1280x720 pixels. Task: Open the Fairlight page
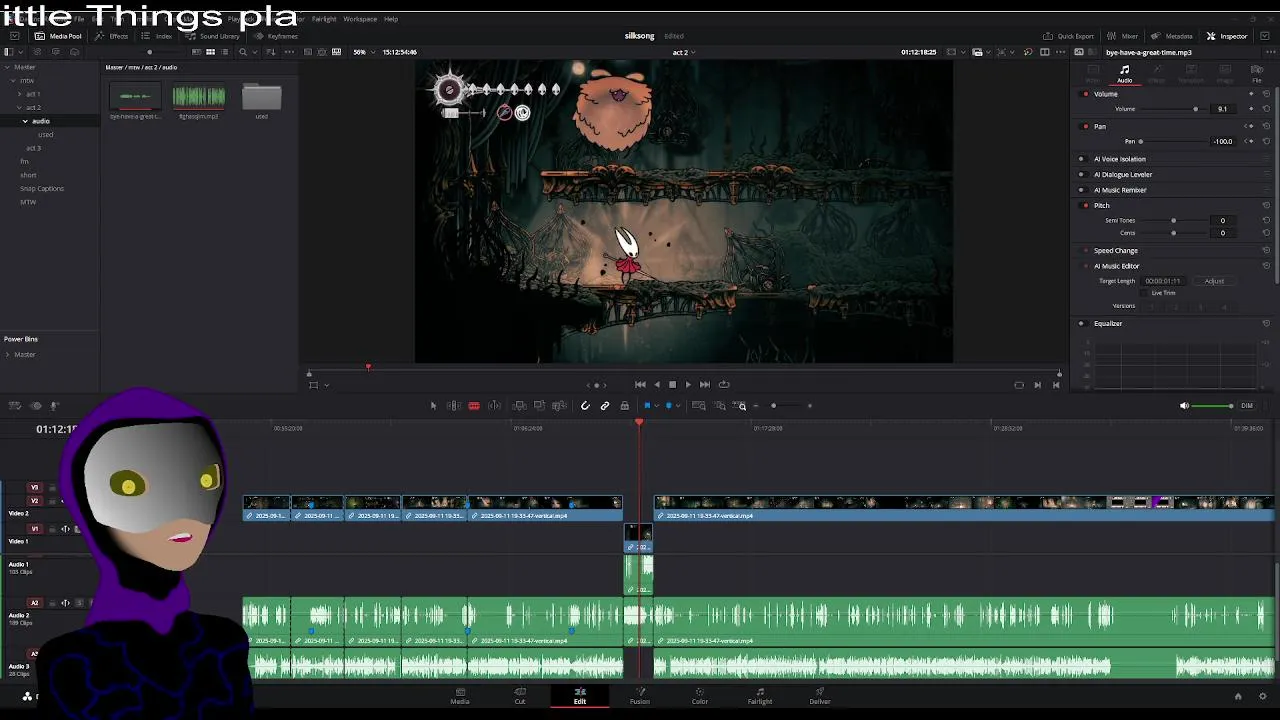760,696
